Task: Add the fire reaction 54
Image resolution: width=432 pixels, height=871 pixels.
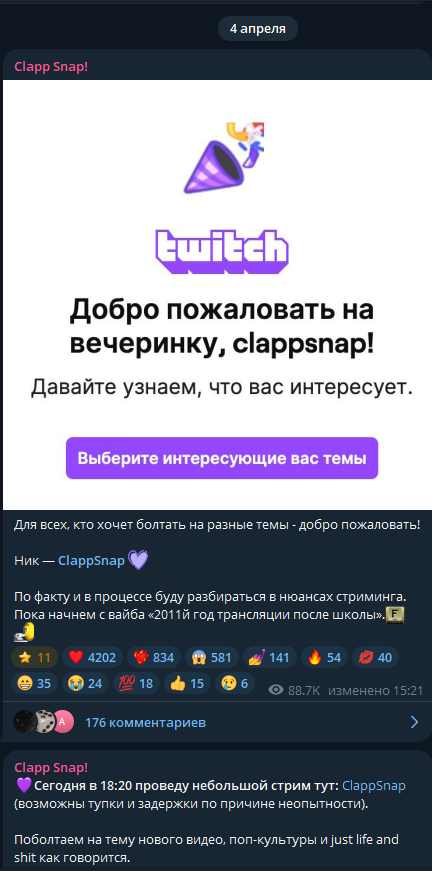Action: click(324, 658)
